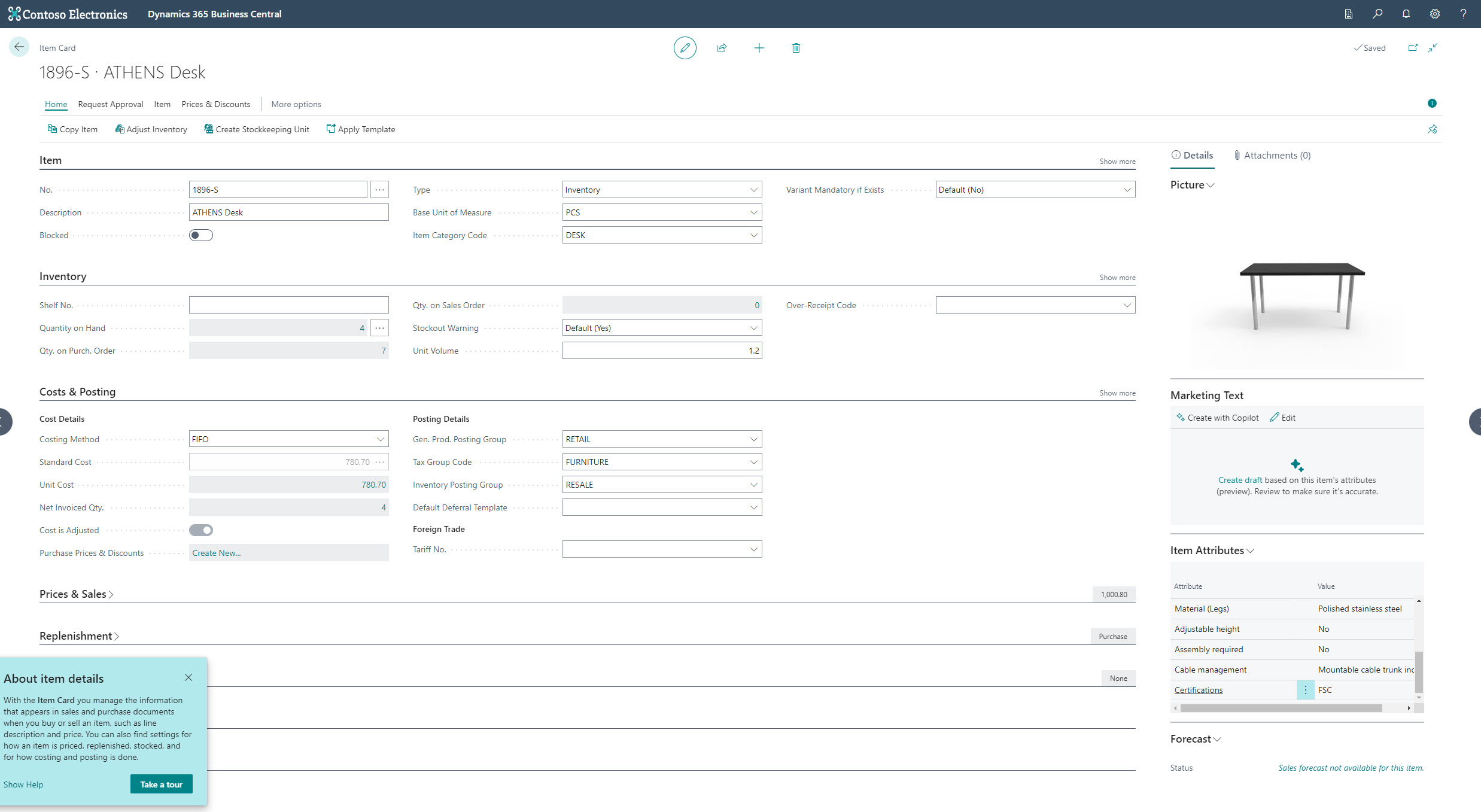Open the settings gear icon
The width and height of the screenshot is (1481, 812).
[1435, 14]
